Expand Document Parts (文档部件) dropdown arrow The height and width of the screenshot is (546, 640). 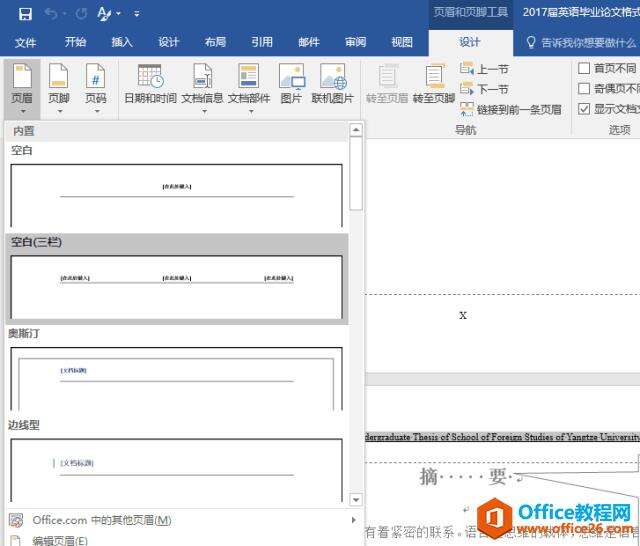click(x=251, y=111)
